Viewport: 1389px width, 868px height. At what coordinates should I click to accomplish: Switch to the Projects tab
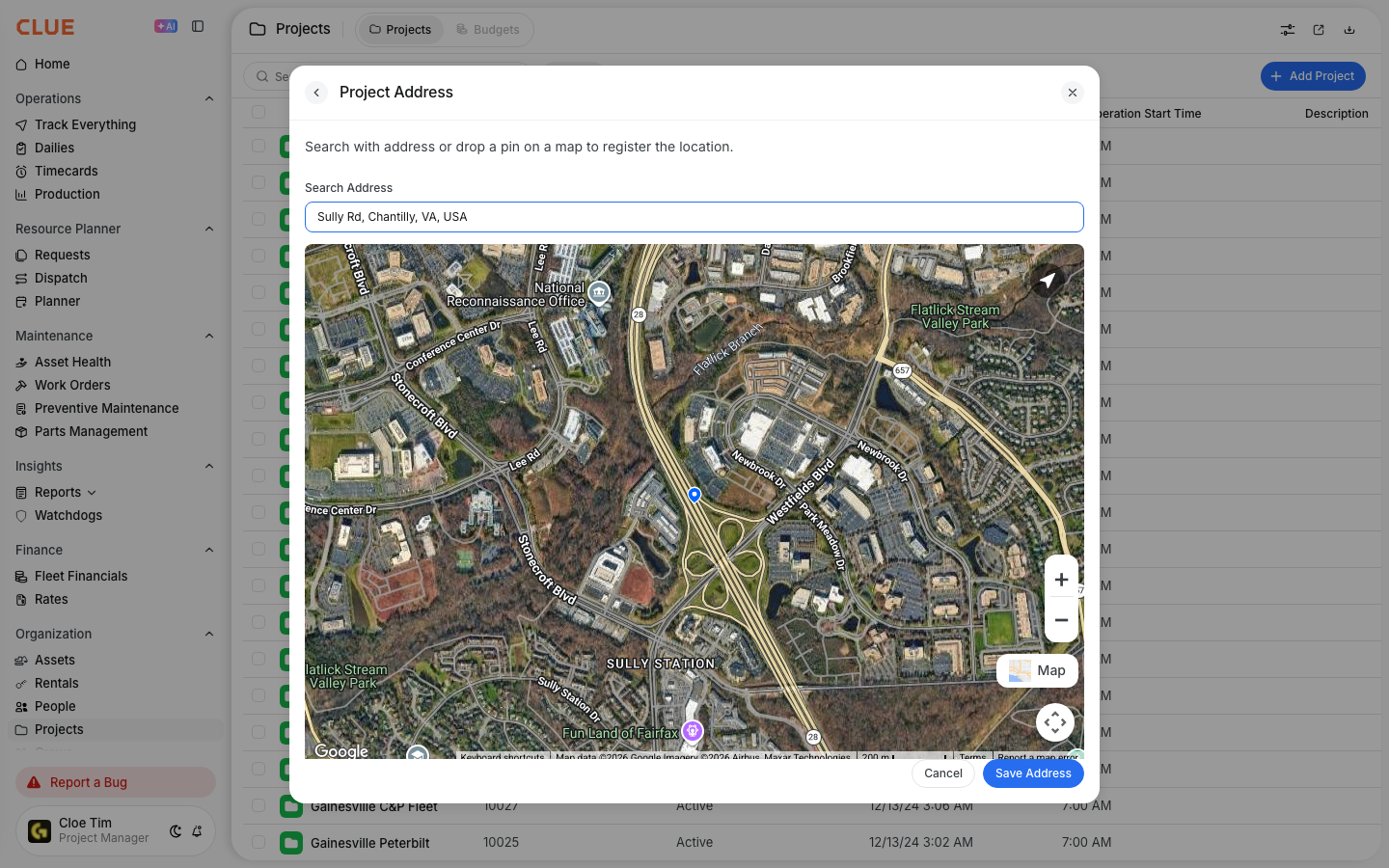[400, 30]
